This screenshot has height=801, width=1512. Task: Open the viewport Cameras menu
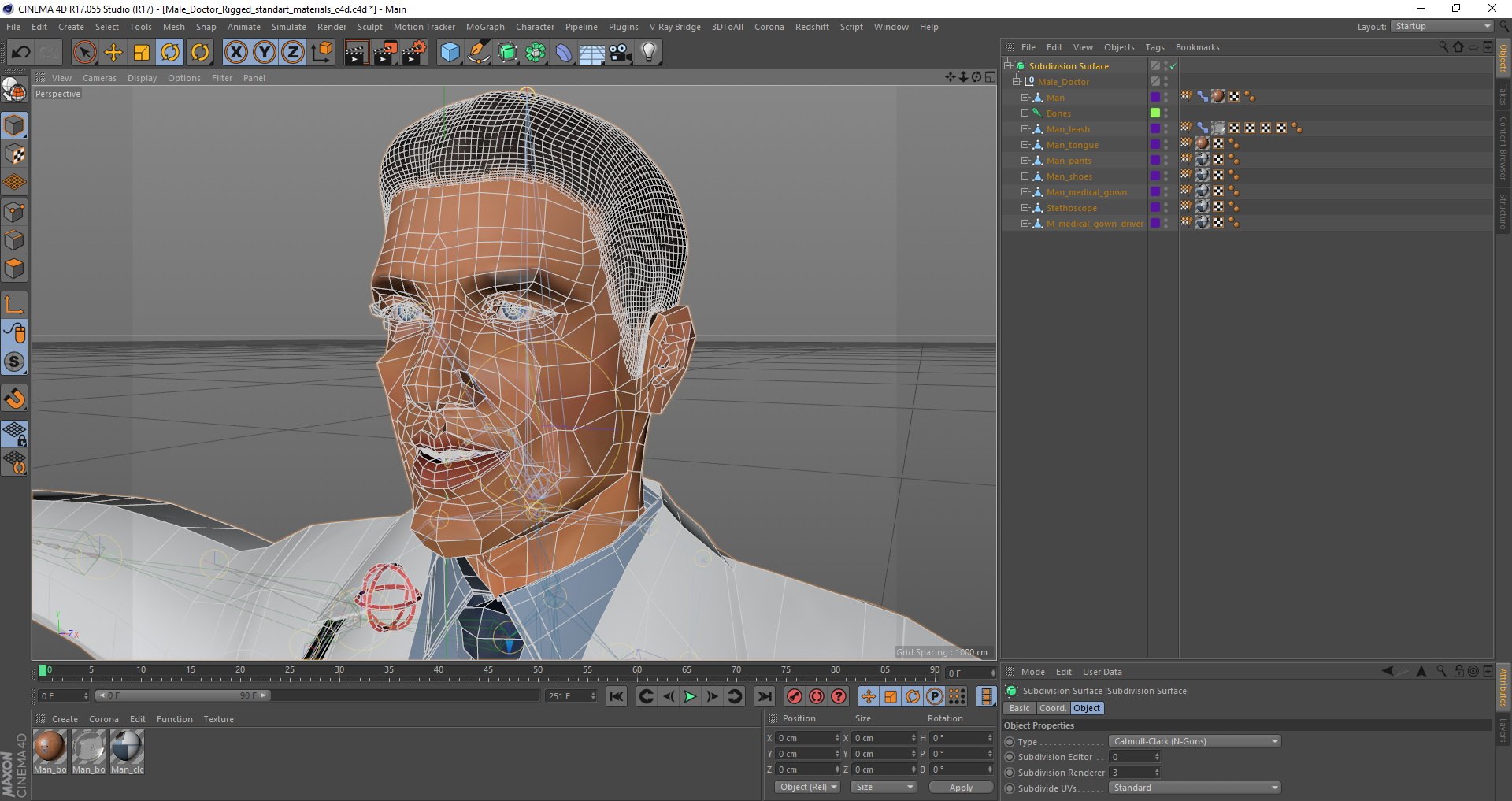[99, 78]
